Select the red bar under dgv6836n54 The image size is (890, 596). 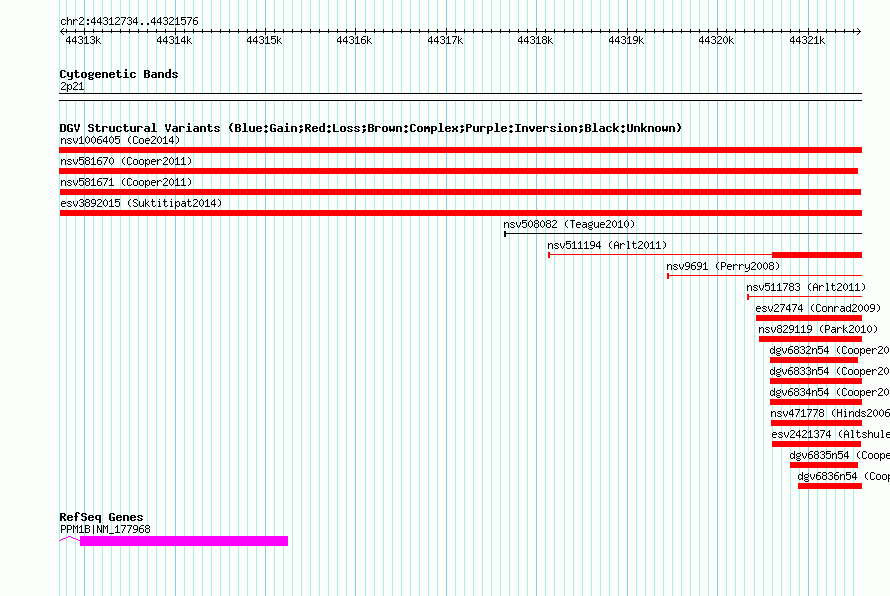click(x=830, y=486)
